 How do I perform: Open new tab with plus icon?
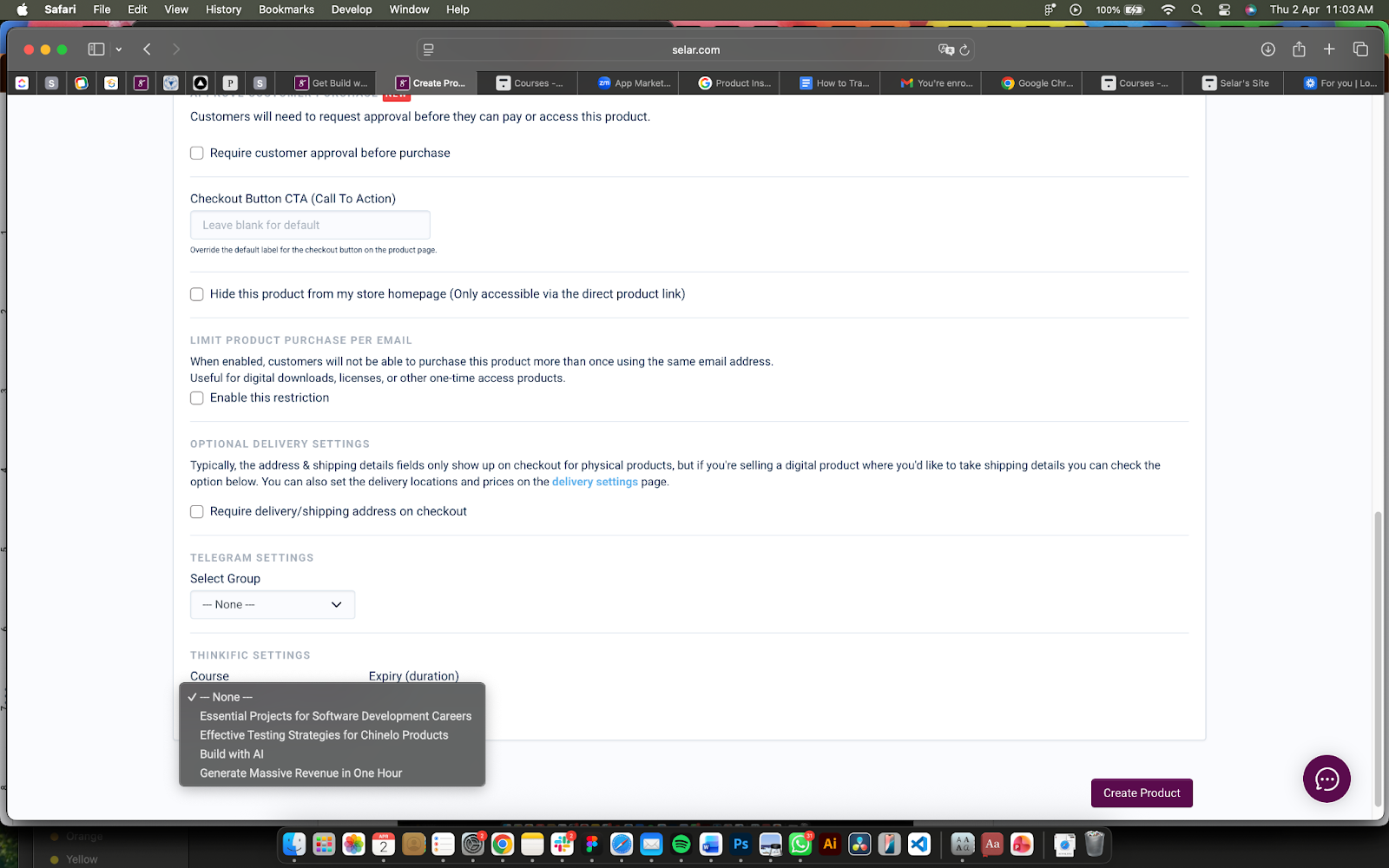pos(1329,49)
